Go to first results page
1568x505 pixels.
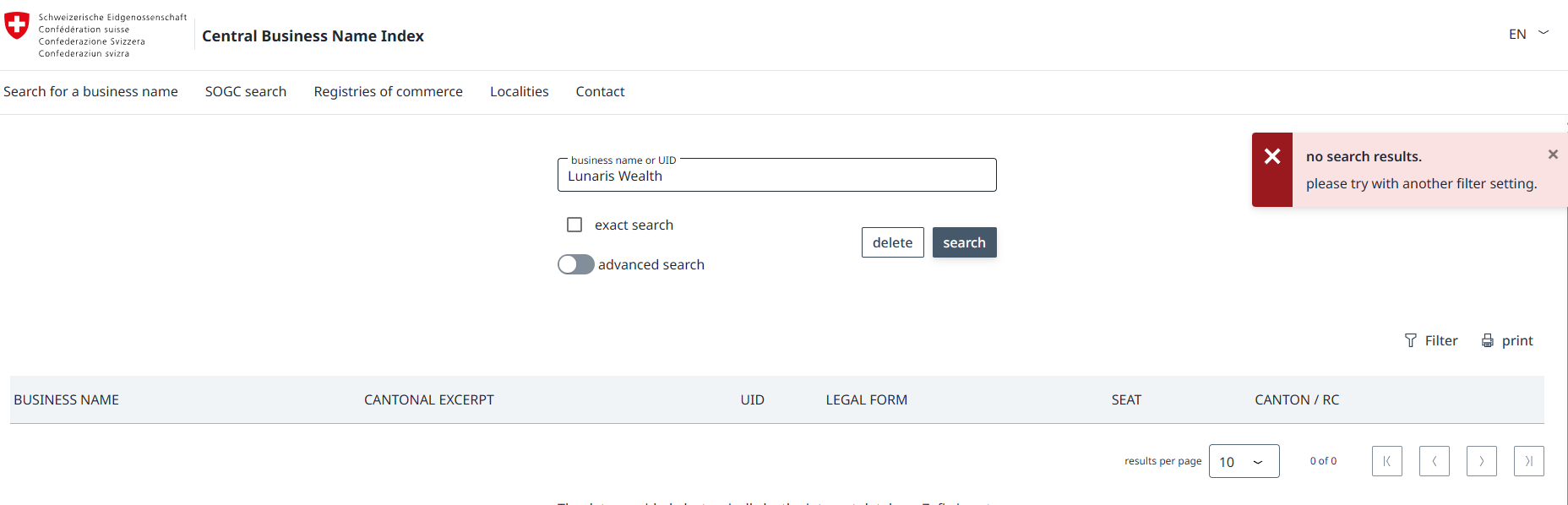pos(1386,461)
